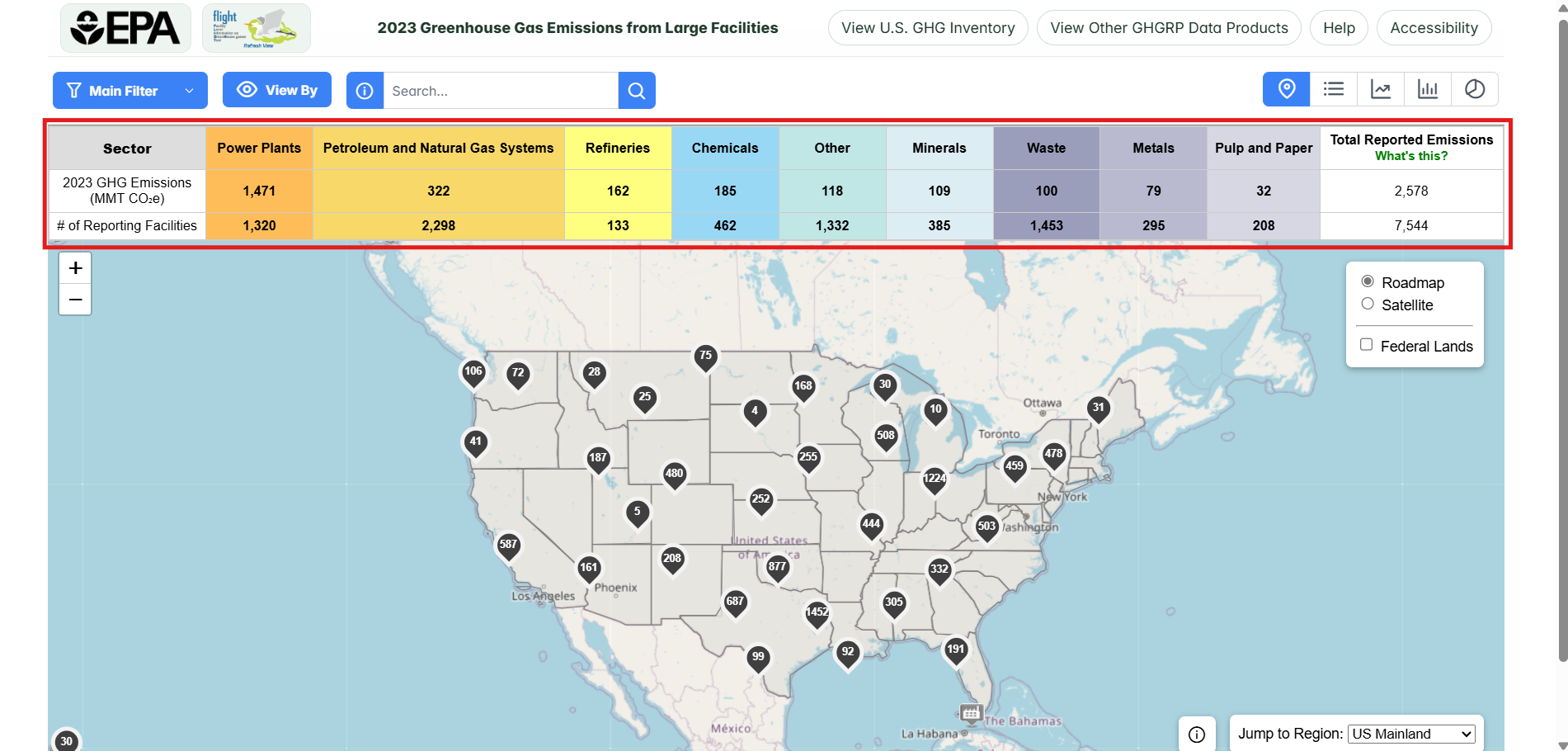Switch to the map pin view
The width and height of the screenshot is (1568, 751).
pyautogui.click(x=1286, y=88)
